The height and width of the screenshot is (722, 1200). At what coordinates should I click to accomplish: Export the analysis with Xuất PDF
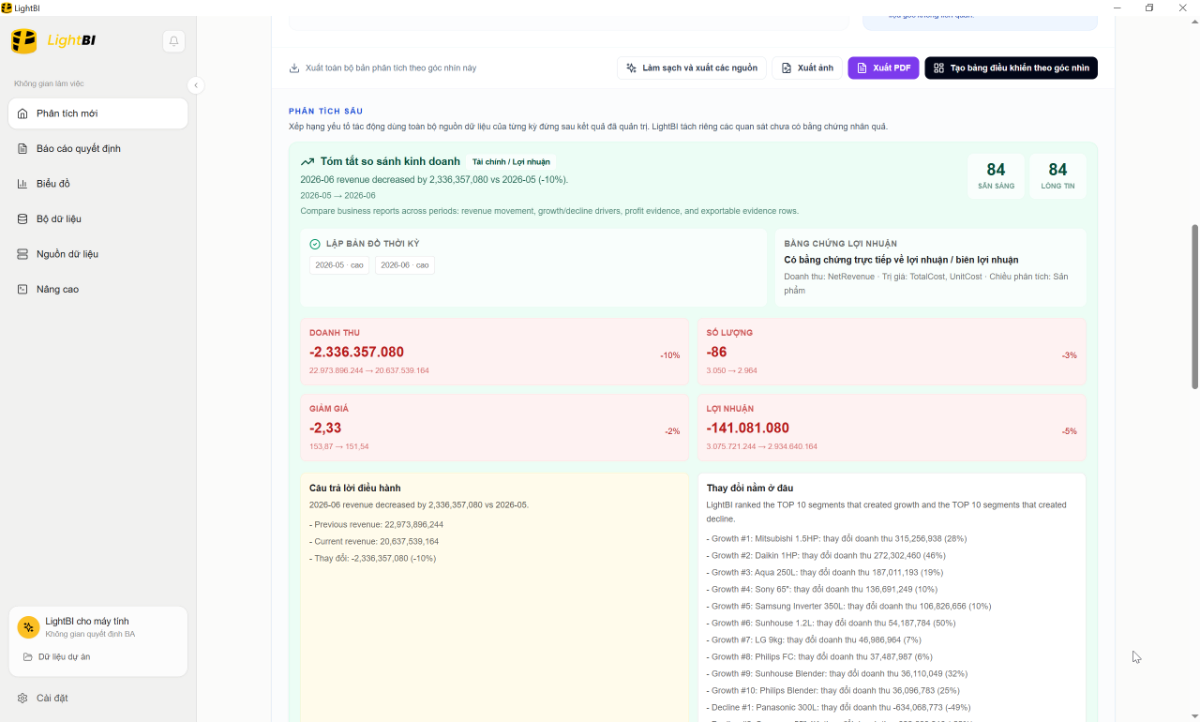[x=883, y=68]
